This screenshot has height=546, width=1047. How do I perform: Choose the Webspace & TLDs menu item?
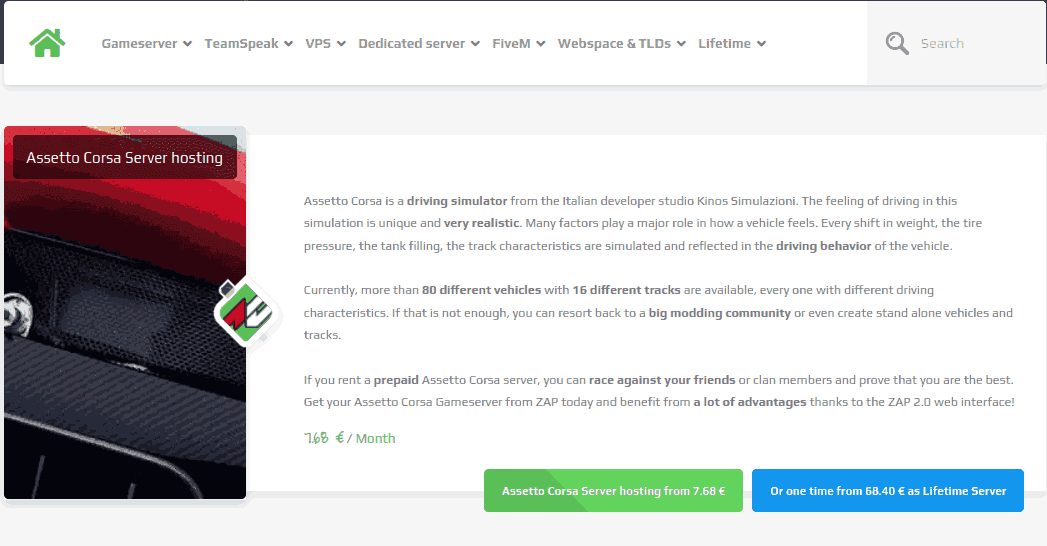click(x=614, y=43)
